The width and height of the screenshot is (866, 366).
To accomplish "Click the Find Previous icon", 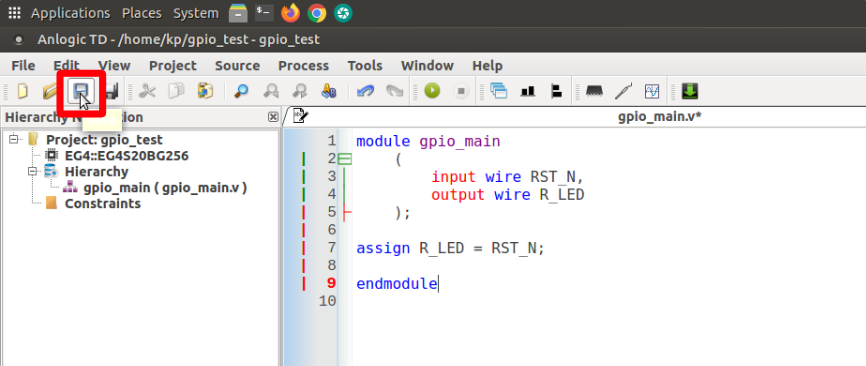I will coord(271,91).
